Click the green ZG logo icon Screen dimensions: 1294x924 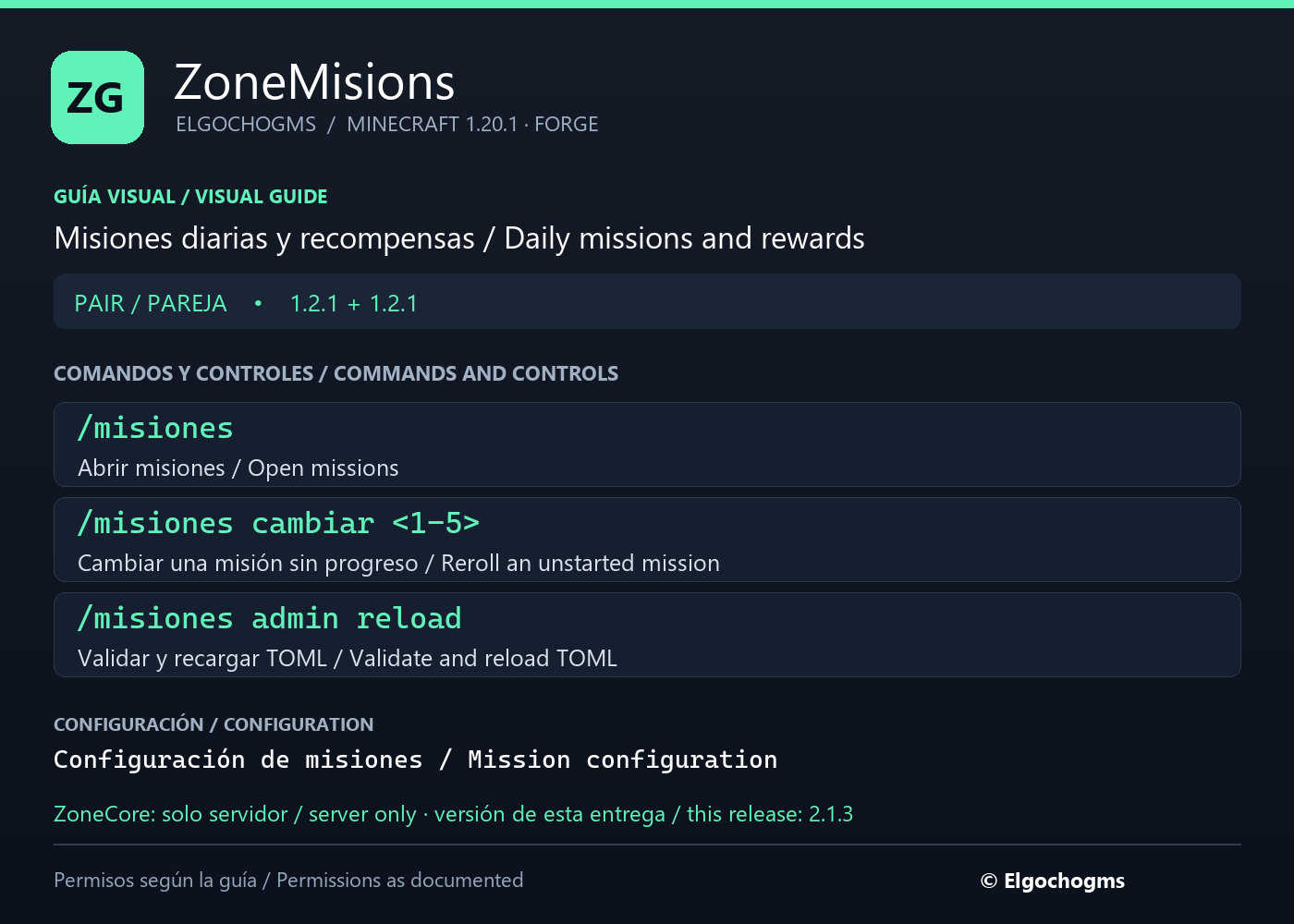[97, 97]
